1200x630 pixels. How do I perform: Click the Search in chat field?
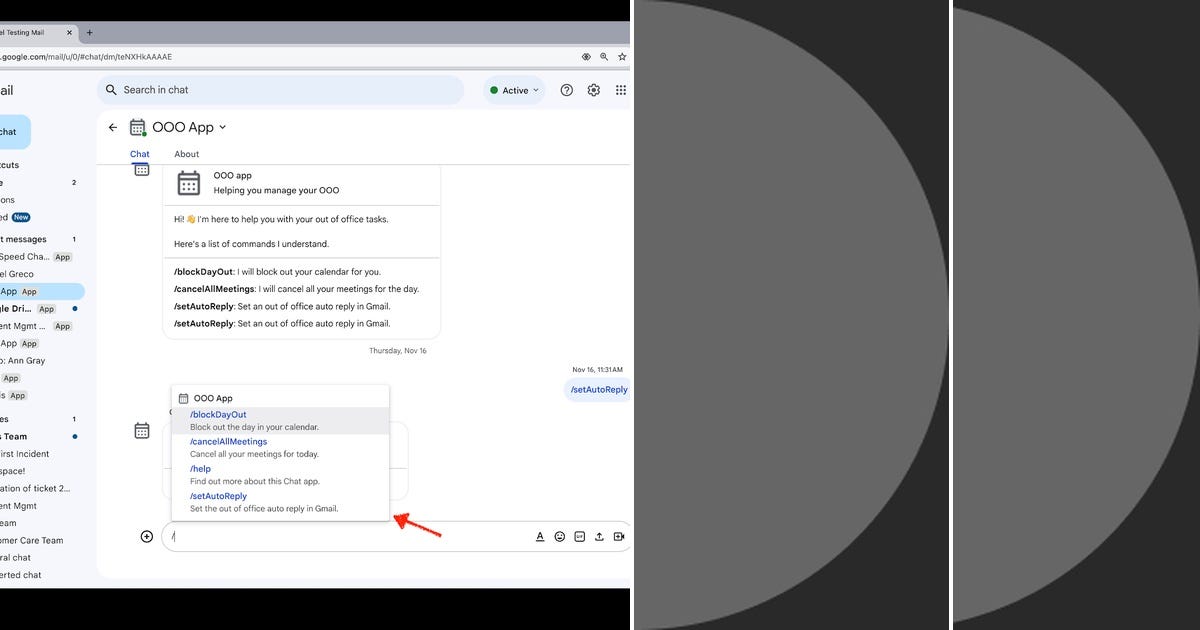280,89
